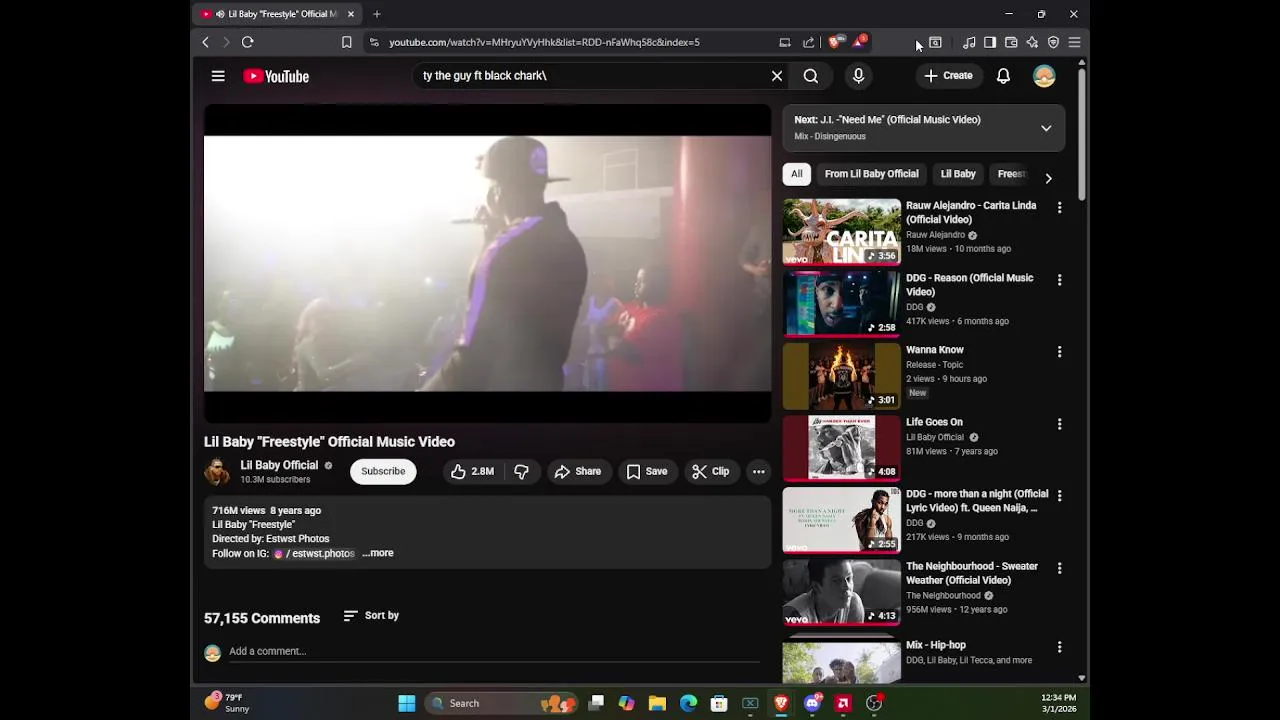Clear the search box with the X icon
The height and width of the screenshot is (720, 1280).
[x=777, y=76]
